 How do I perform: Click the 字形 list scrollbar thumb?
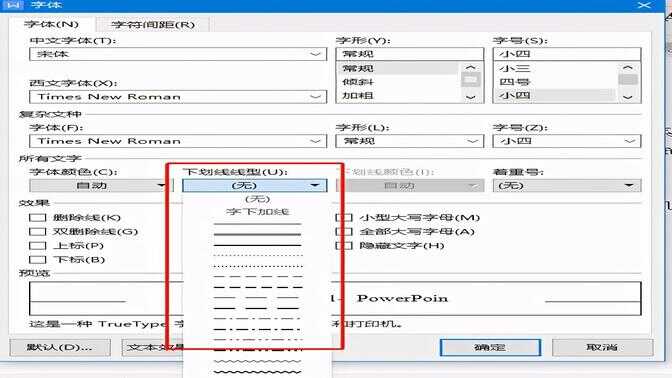[x=471, y=80]
